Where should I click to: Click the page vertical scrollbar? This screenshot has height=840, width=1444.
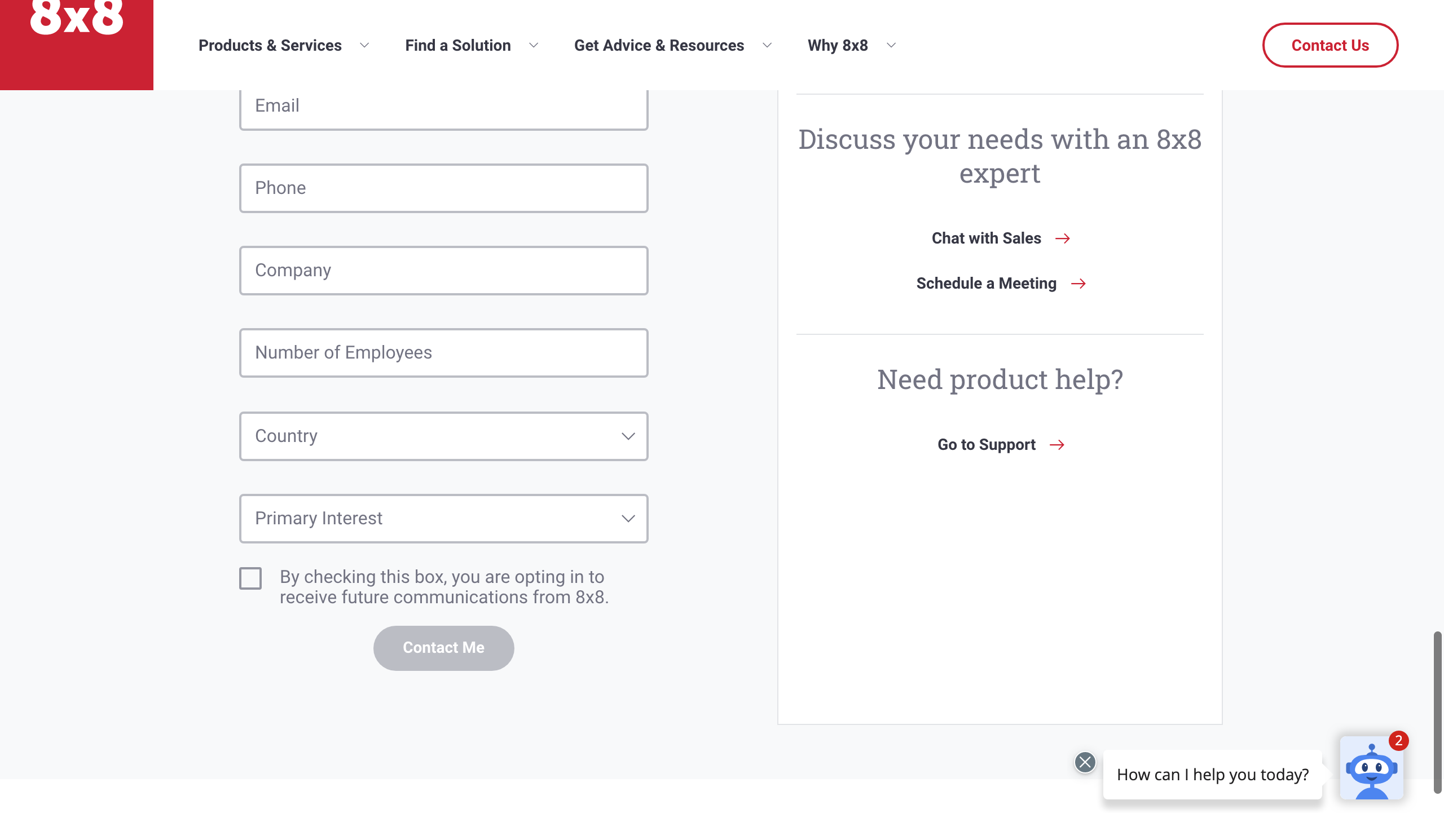pos(1437,711)
